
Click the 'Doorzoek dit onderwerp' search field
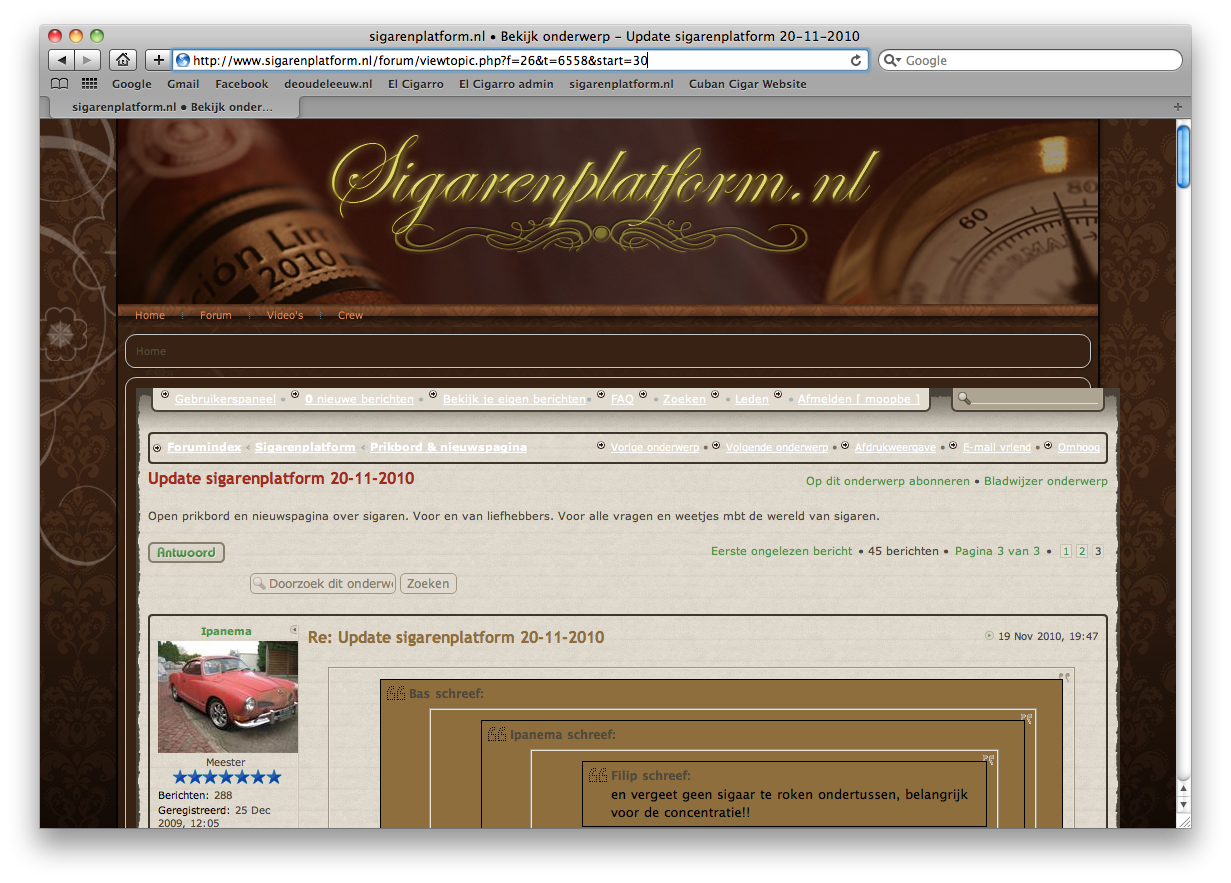(x=323, y=583)
